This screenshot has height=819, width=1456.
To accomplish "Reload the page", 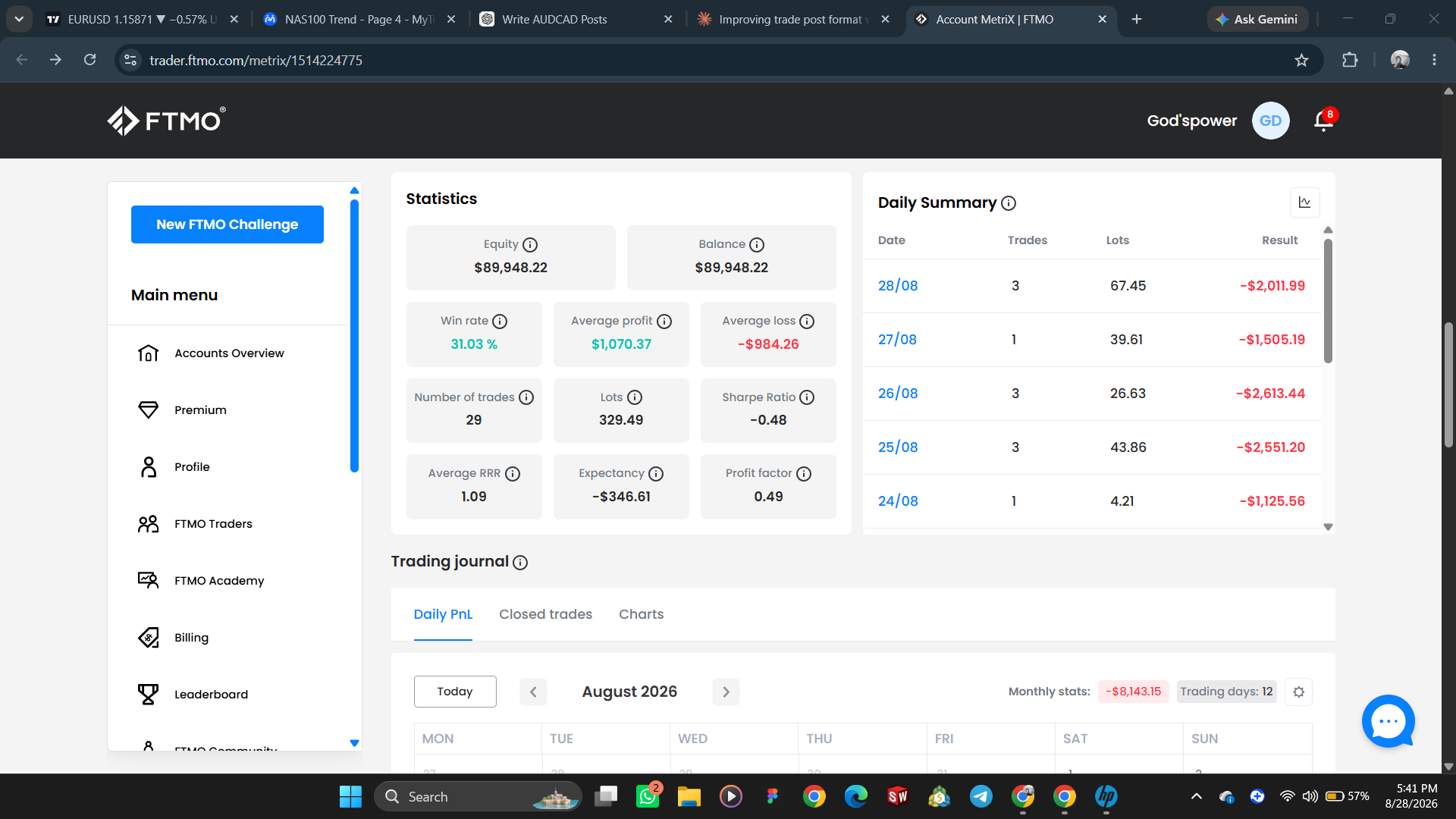I will tap(89, 60).
